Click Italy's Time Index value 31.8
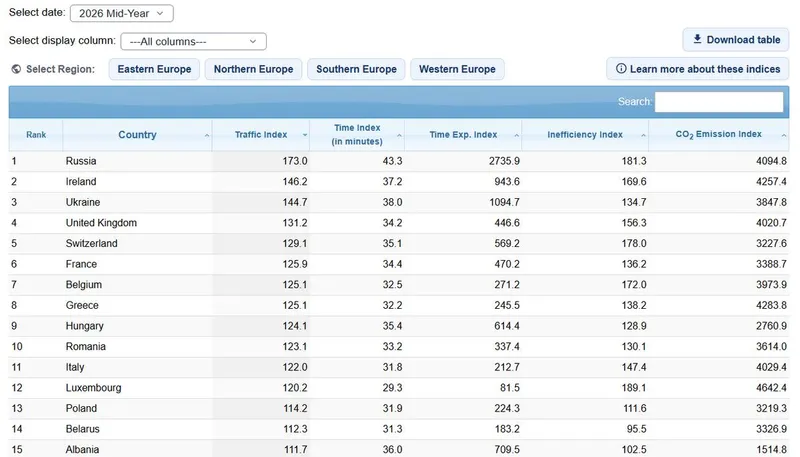This screenshot has height=457, width=800. tap(392, 367)
